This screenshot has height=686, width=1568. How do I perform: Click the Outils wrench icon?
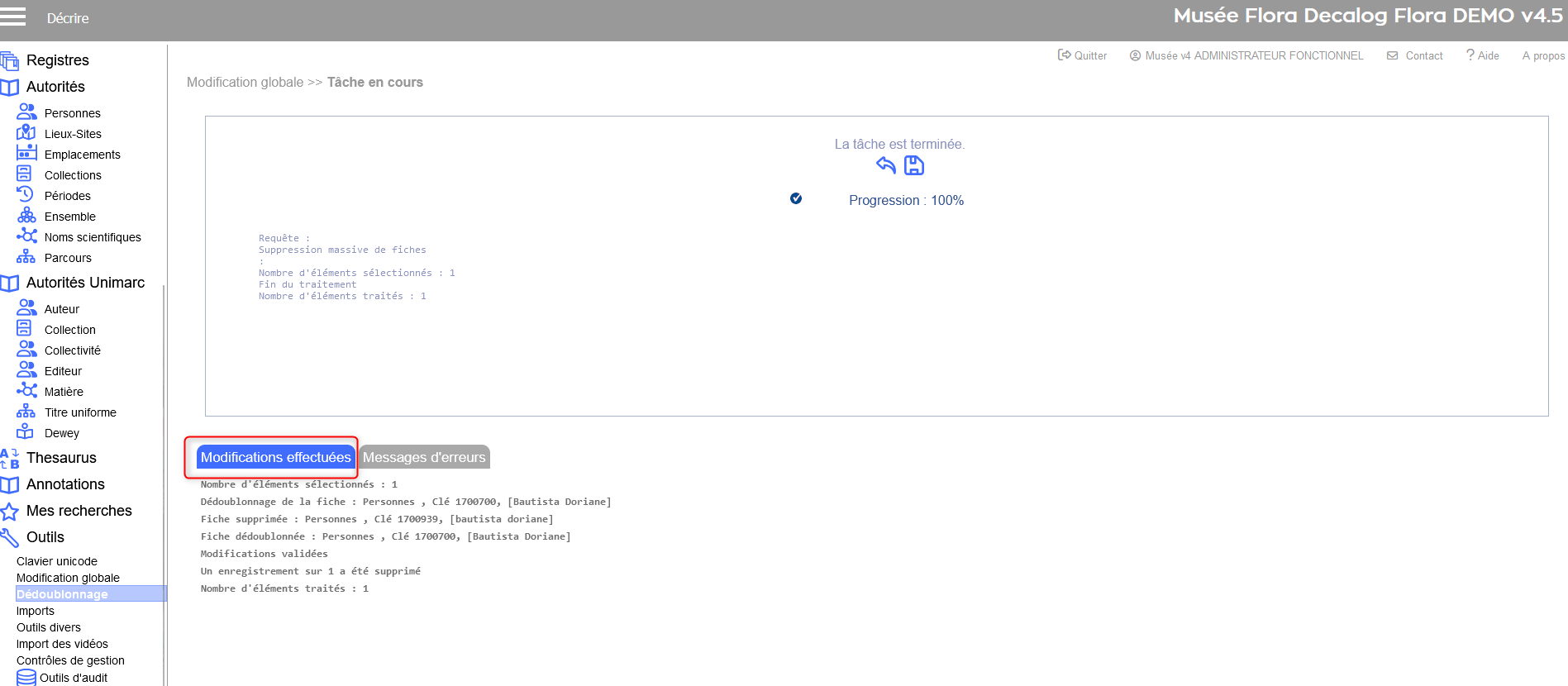click(x=10, y=537)
